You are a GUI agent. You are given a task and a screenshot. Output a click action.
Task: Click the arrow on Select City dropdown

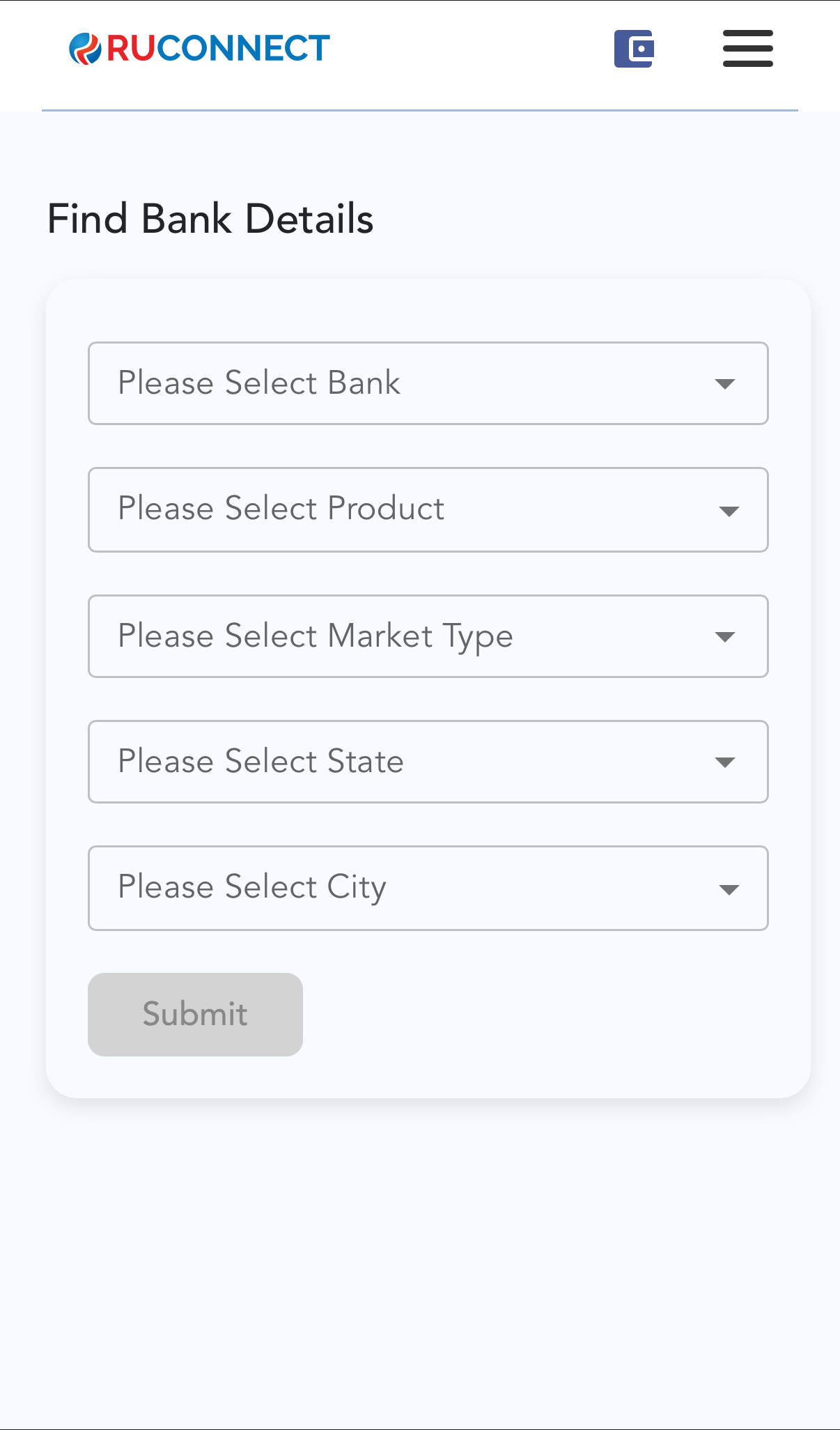pos(729,890)
